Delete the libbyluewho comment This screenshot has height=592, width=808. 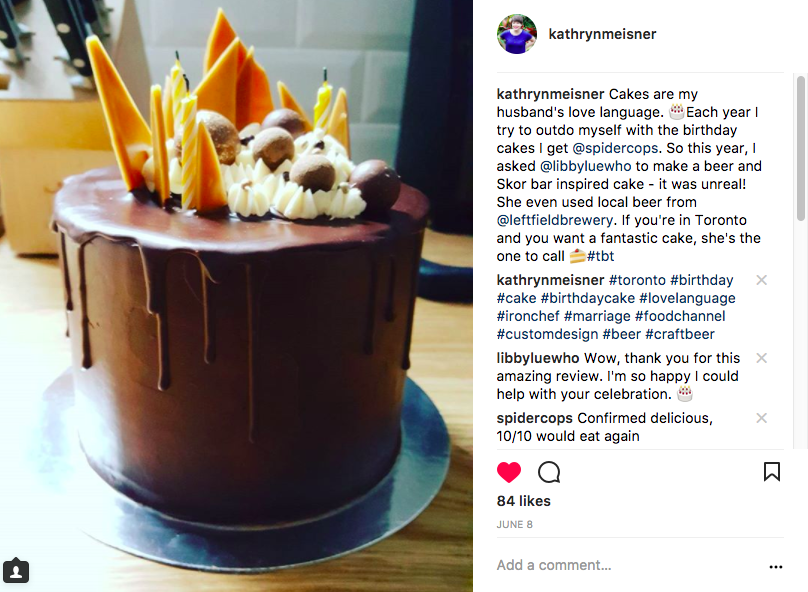pos(761,358)
